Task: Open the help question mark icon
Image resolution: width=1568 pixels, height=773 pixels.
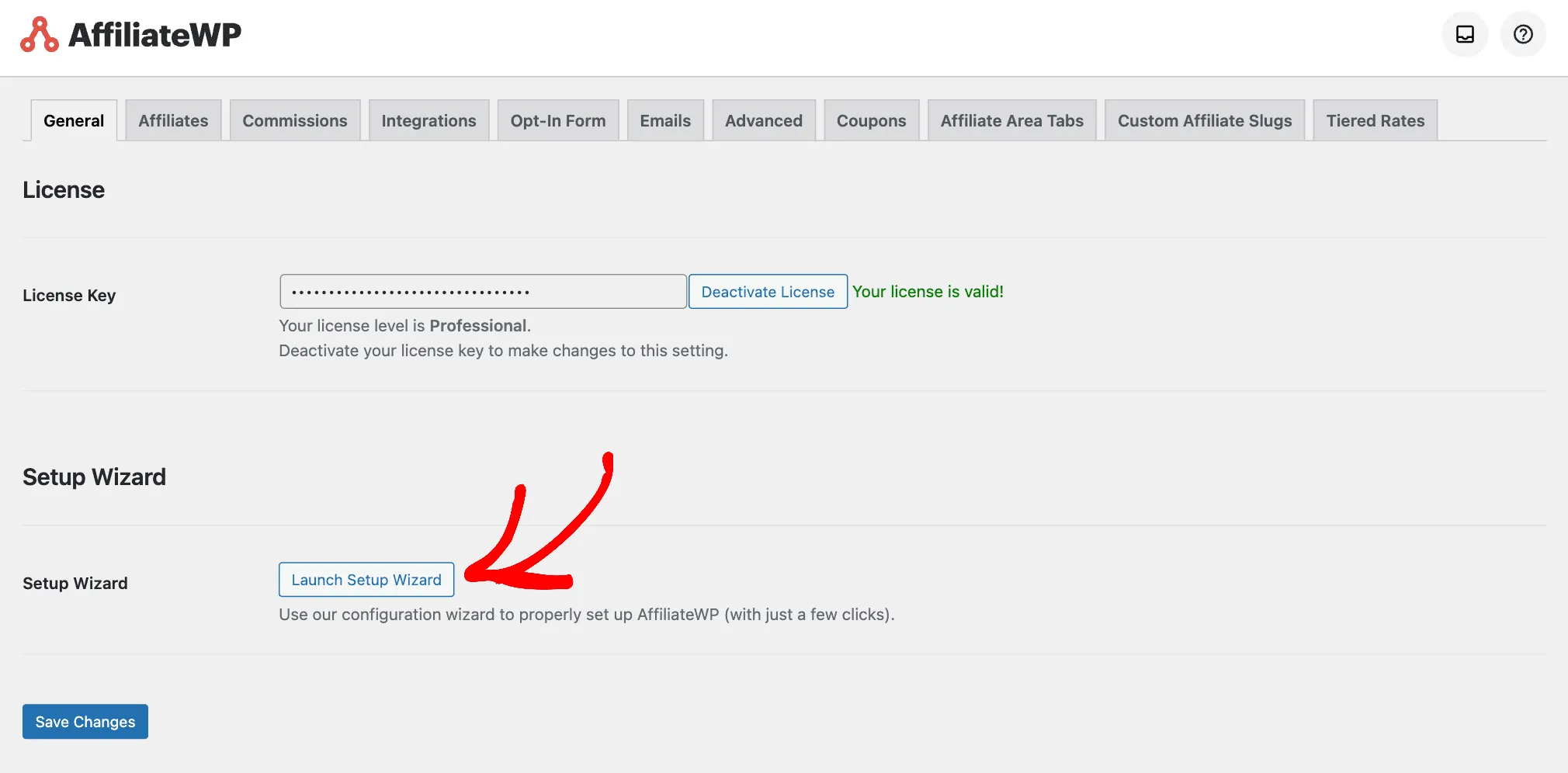Action: tap(1523, 34)
